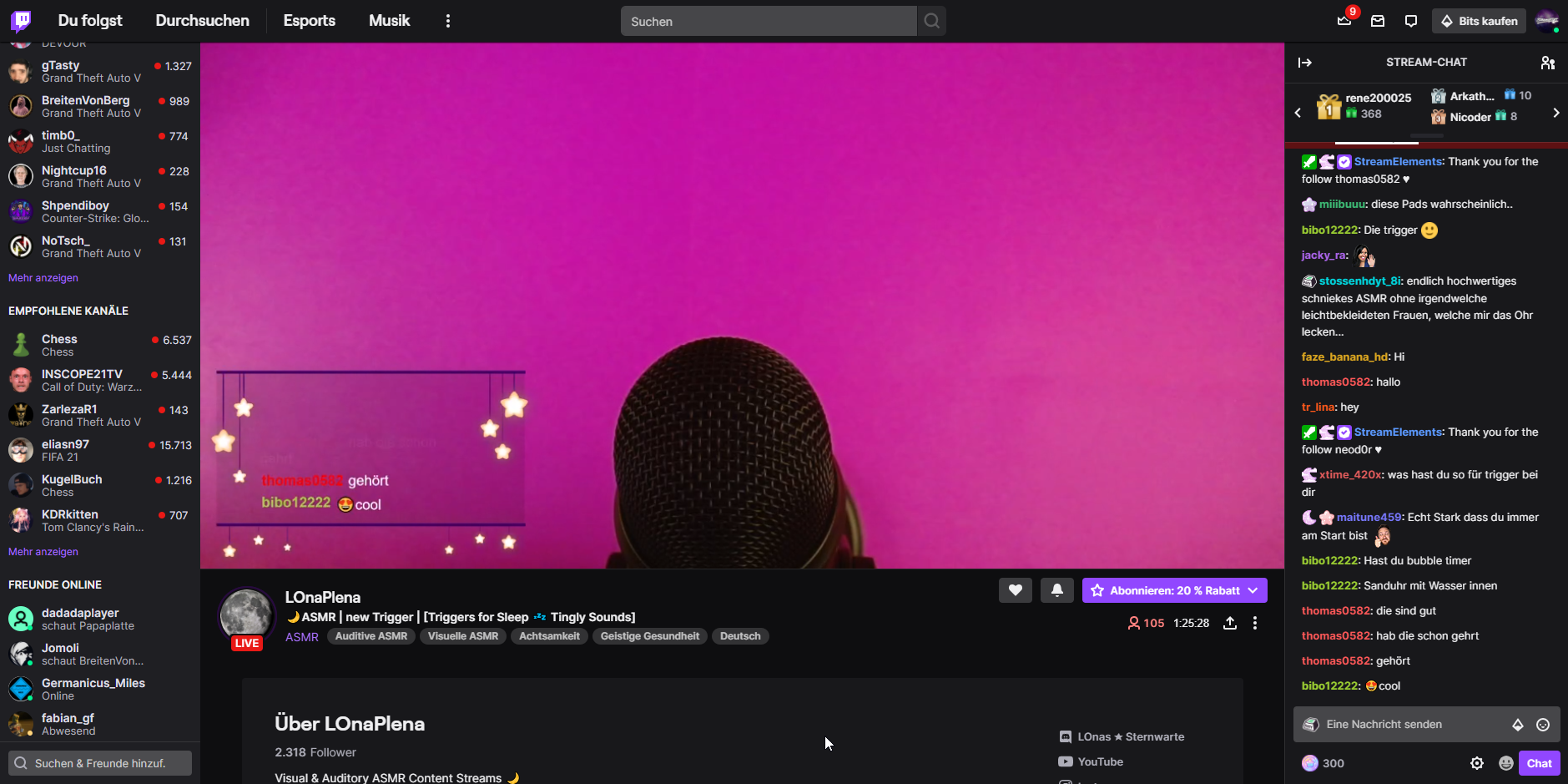This screenshot has height=784, width=1568.
Task: Expand followed channels with Mehr anzeigen
Action: (x=43, y=278)
